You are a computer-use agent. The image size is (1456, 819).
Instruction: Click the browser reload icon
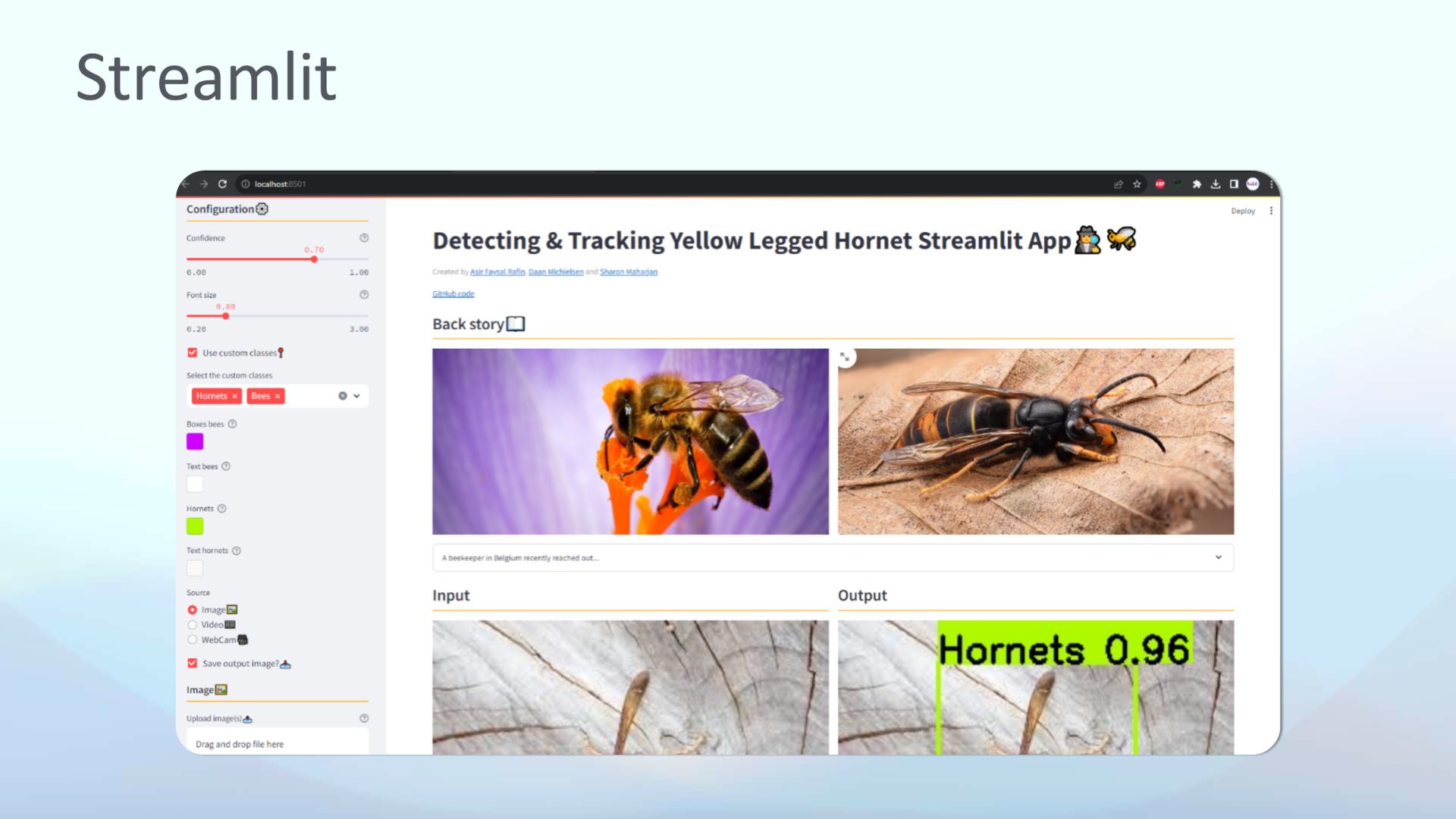pos(222,184)
